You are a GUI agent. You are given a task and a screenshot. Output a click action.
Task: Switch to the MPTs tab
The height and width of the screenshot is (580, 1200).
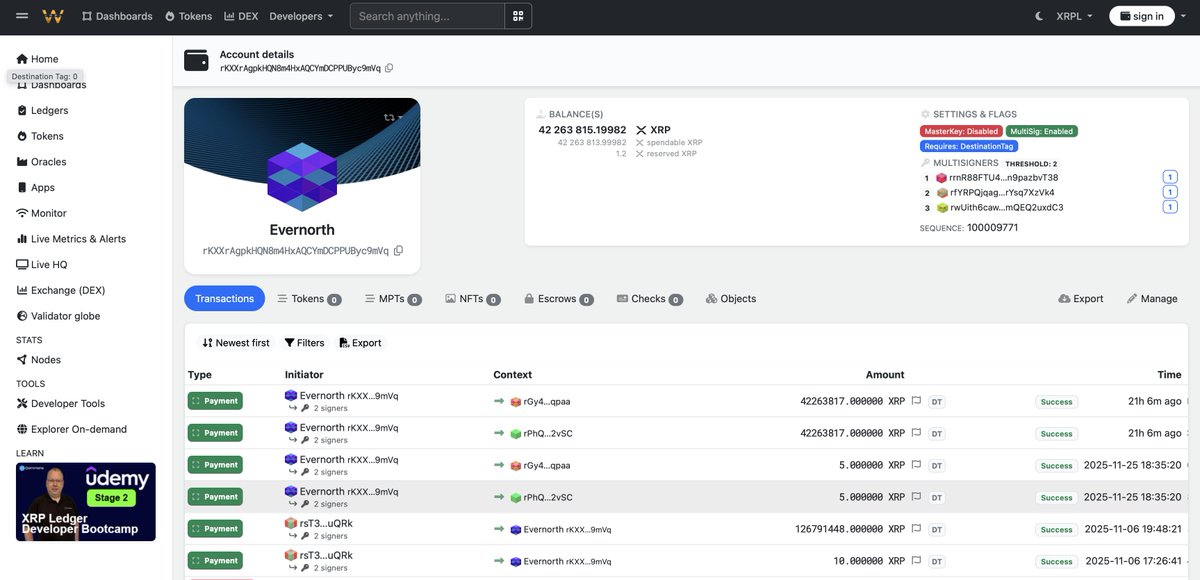pyautogui.click(x=393, y=298)
